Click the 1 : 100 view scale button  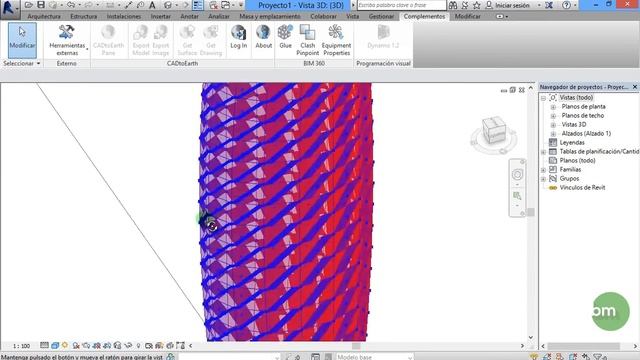click(x=21, y=346)
